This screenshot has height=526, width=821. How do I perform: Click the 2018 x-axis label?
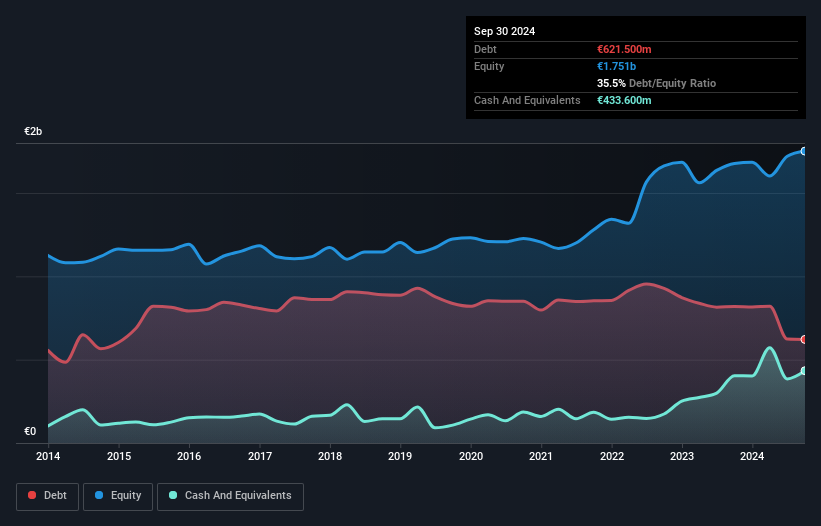[x=330, y=456]
